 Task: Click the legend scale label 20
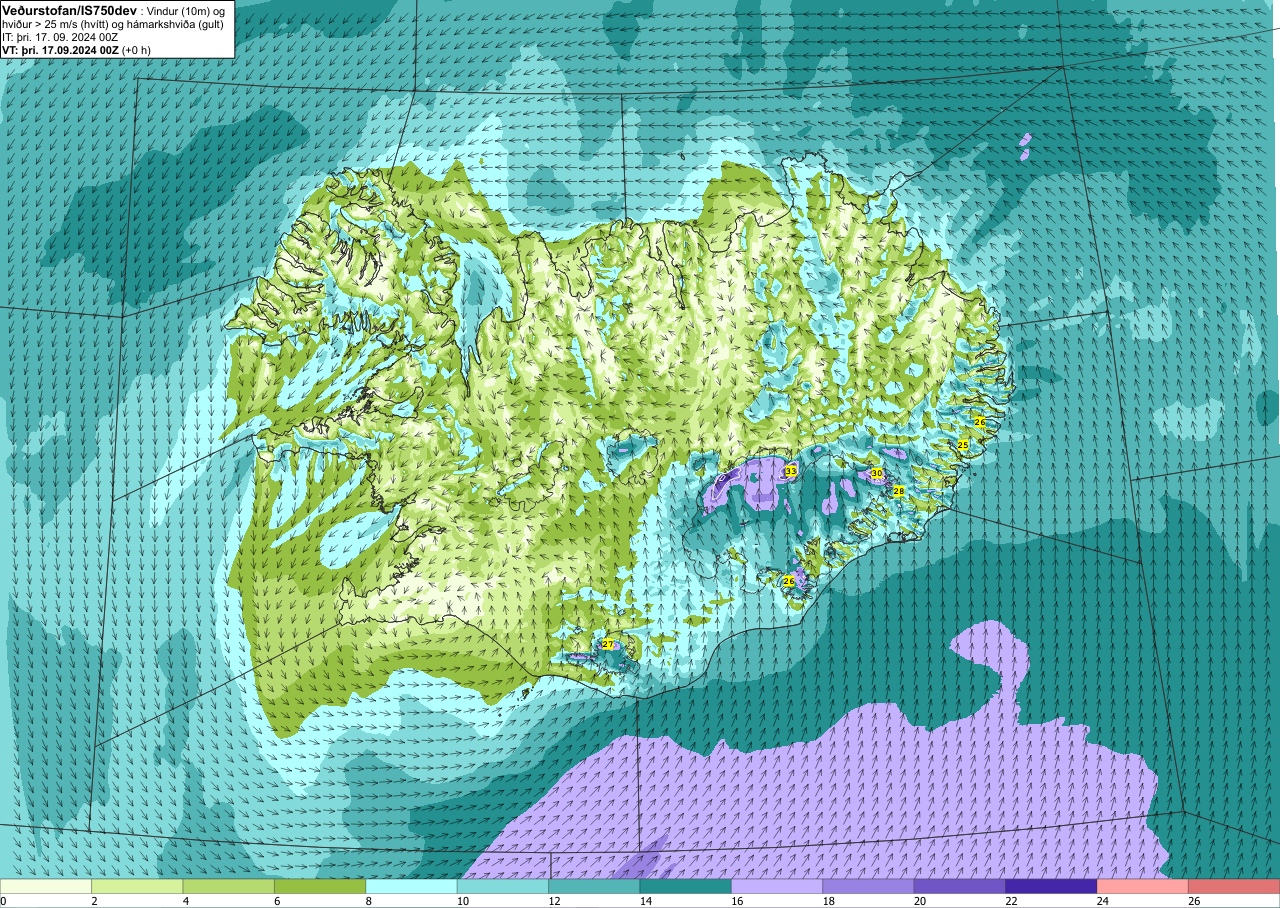920,901
